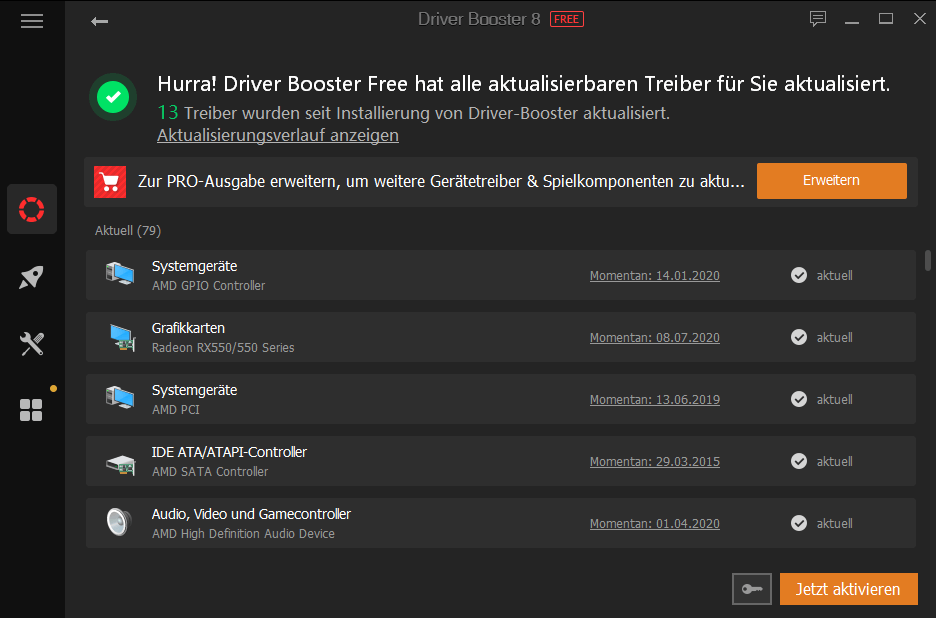This screenshot has width=936, height=618.
Task: Open Aktualisierungsverlauf anzeigen link
Action: pyautogui.click(x=278, y=136)
